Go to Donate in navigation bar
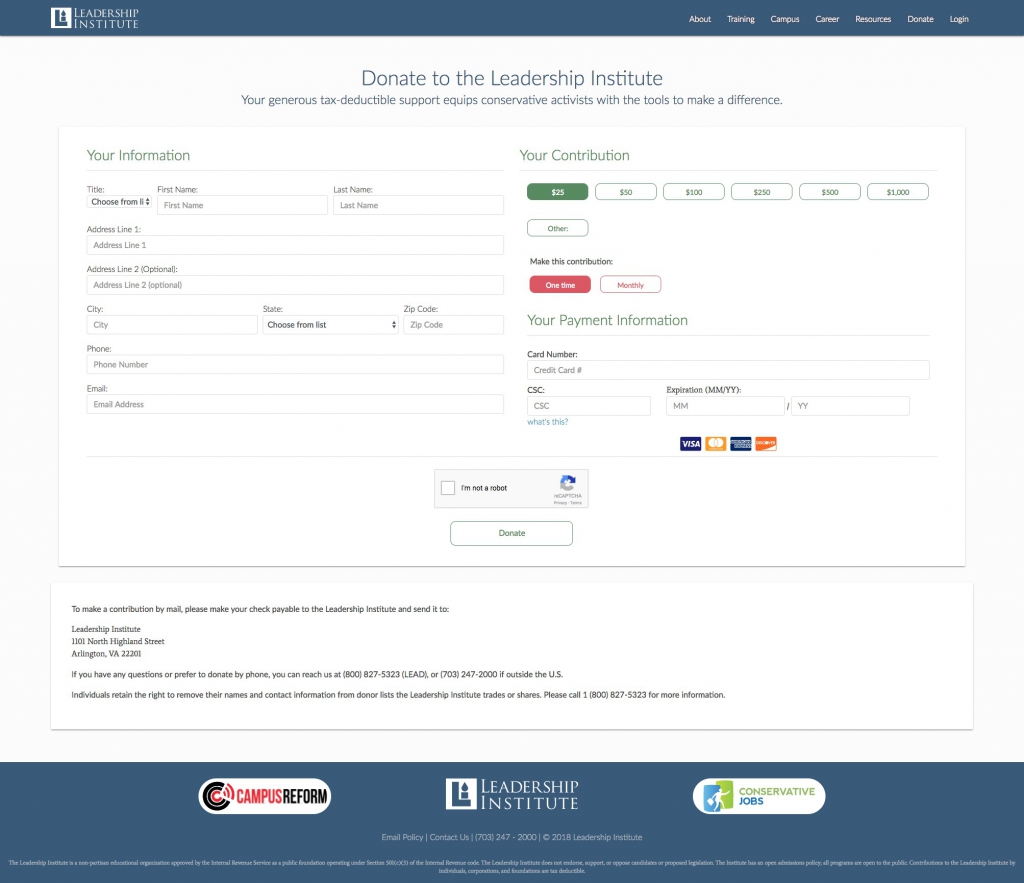Viewport: 1024px width, 883px height. click(x=920, y=19)
